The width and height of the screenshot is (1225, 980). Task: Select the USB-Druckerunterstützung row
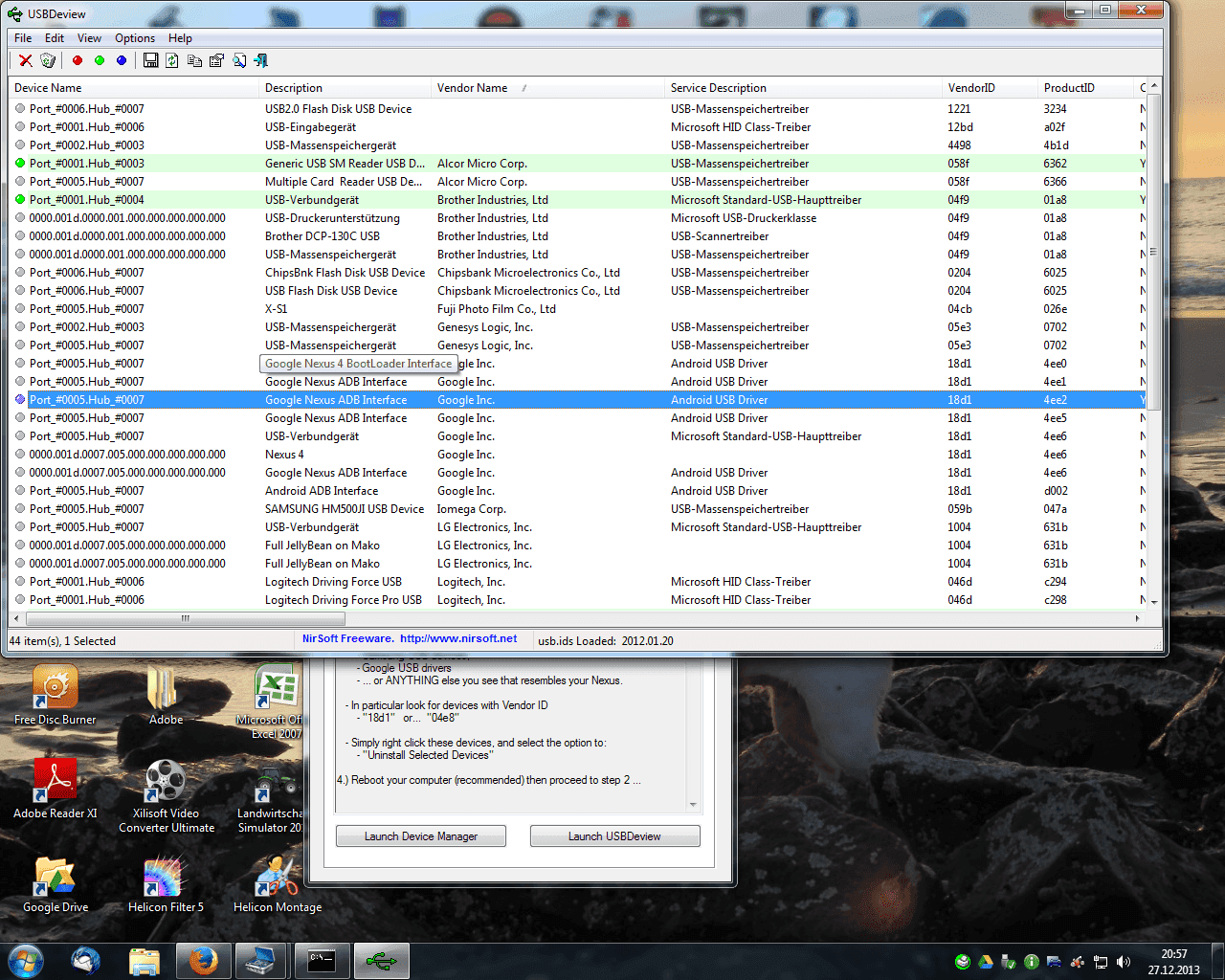(578, 218)
